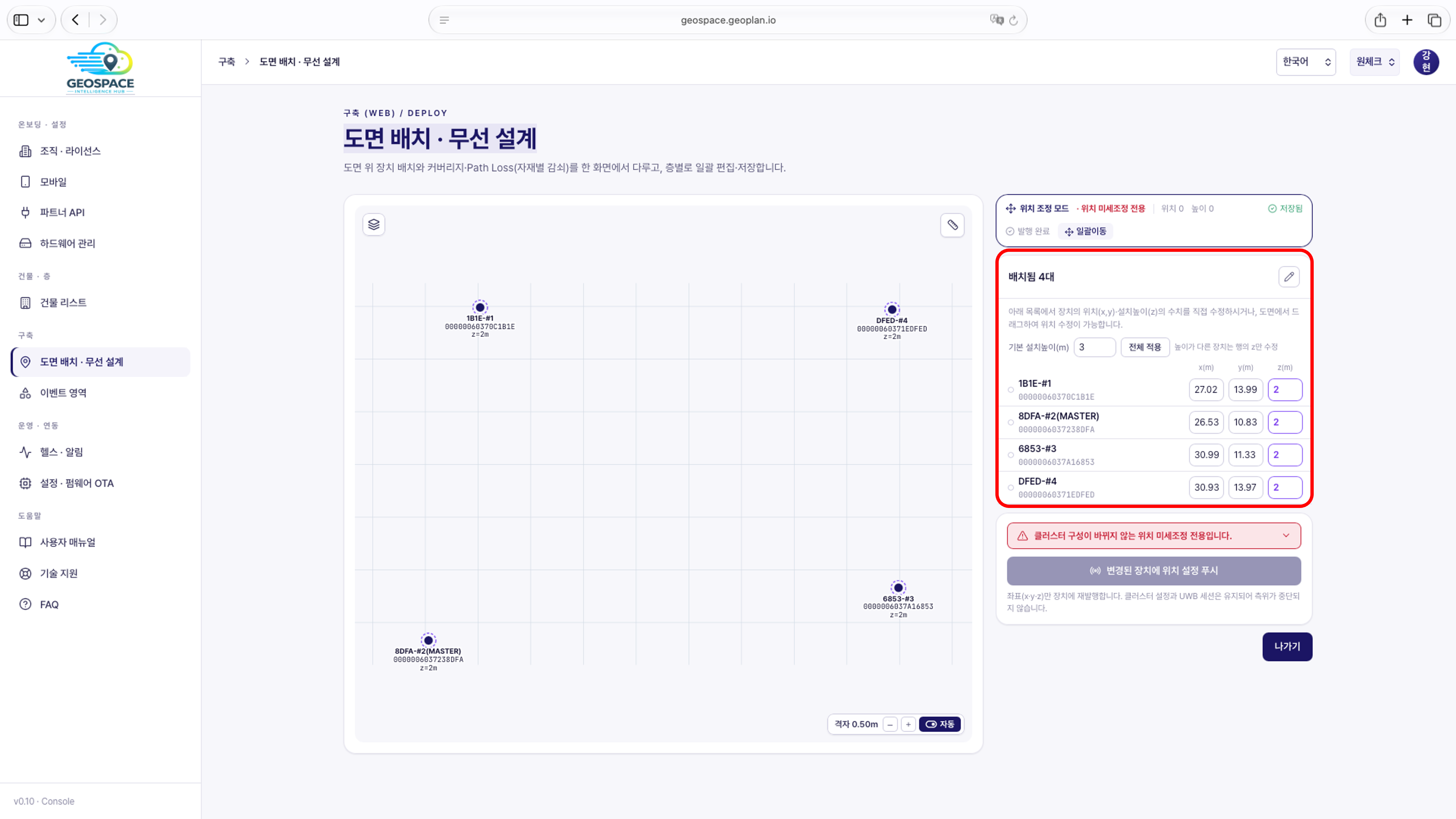Viewport: 1456px width, 819px height.
Task: Expand the red cluster warning banner
Action: click(1154, 536)
